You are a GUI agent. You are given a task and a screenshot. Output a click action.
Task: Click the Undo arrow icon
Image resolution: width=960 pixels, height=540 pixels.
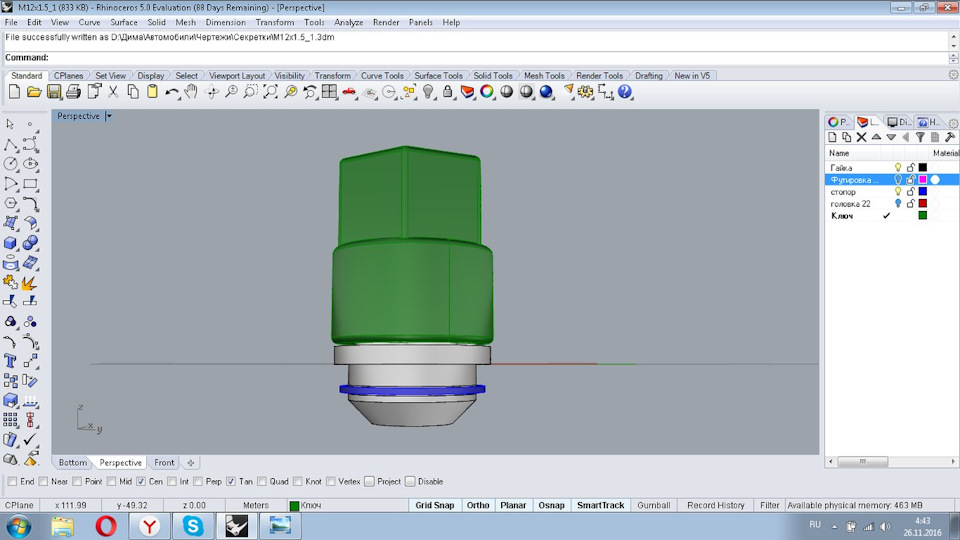pos(172,92)
